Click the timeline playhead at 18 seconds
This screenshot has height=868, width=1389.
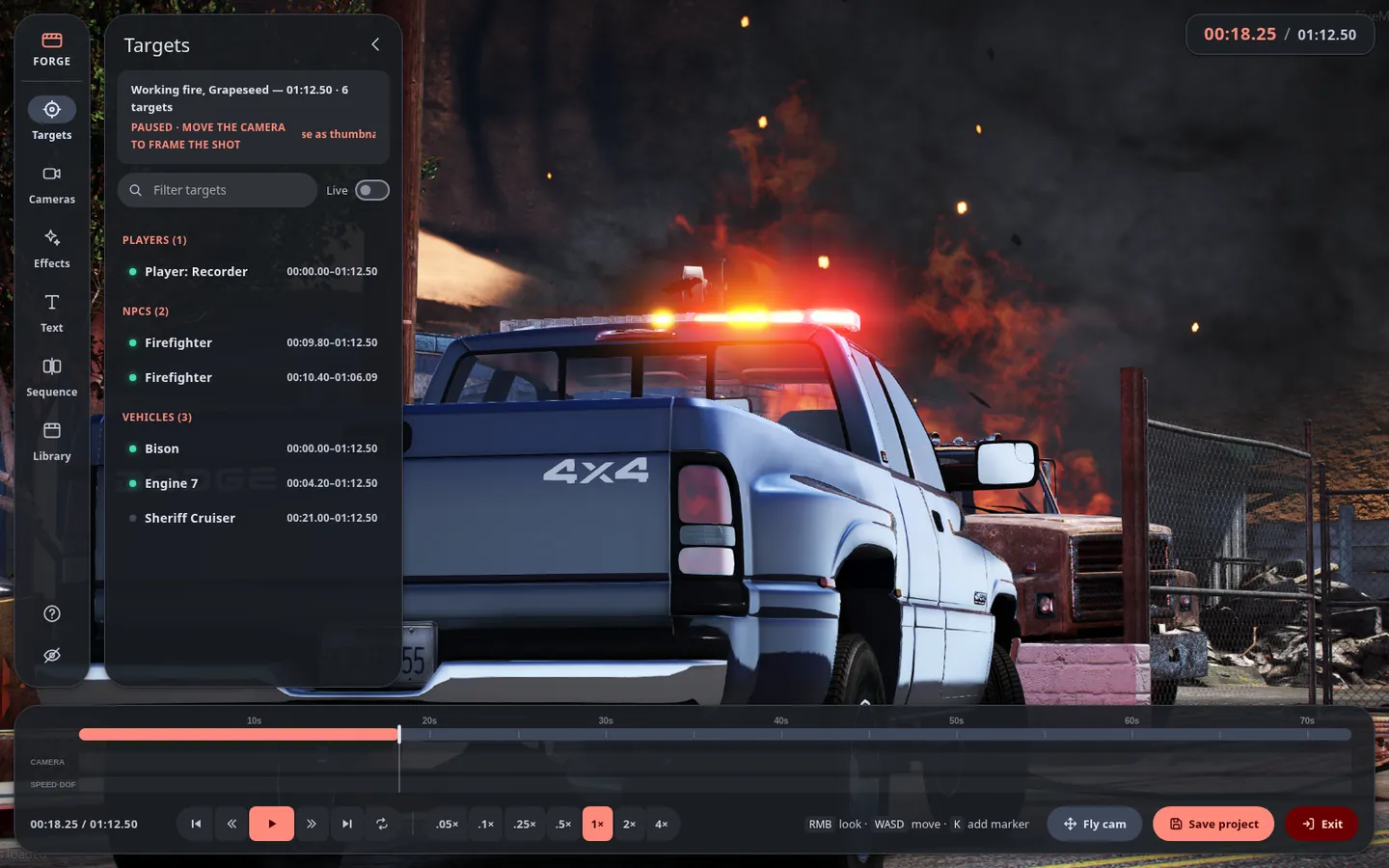coord(399,734)
